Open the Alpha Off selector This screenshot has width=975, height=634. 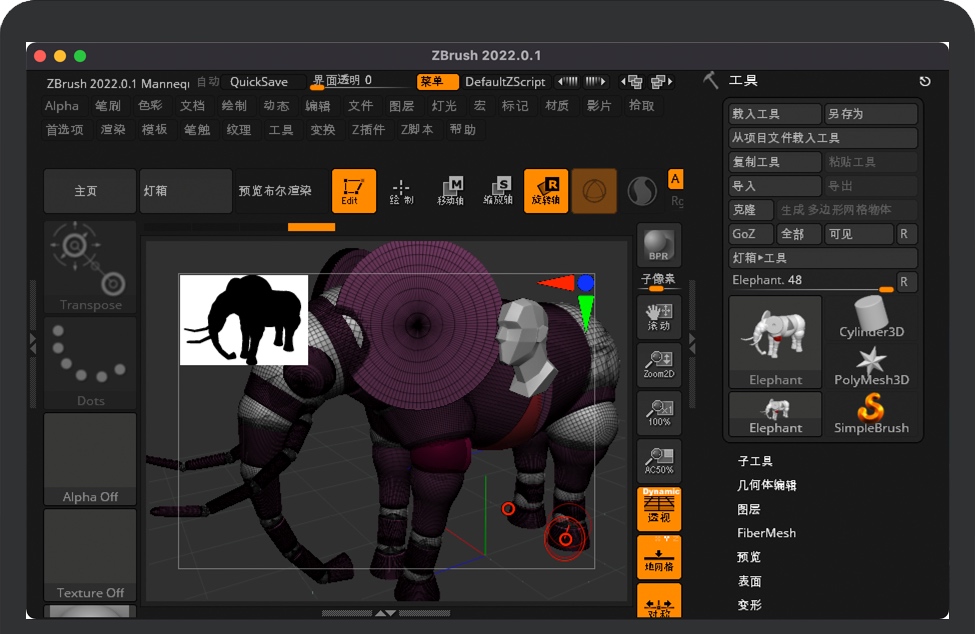pos(90,459)
